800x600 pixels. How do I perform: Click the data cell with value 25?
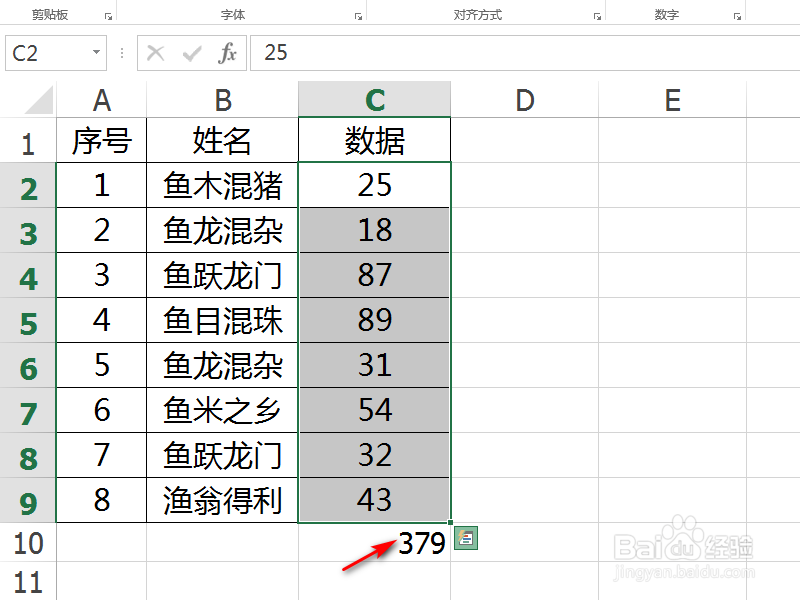click(374, 185)
